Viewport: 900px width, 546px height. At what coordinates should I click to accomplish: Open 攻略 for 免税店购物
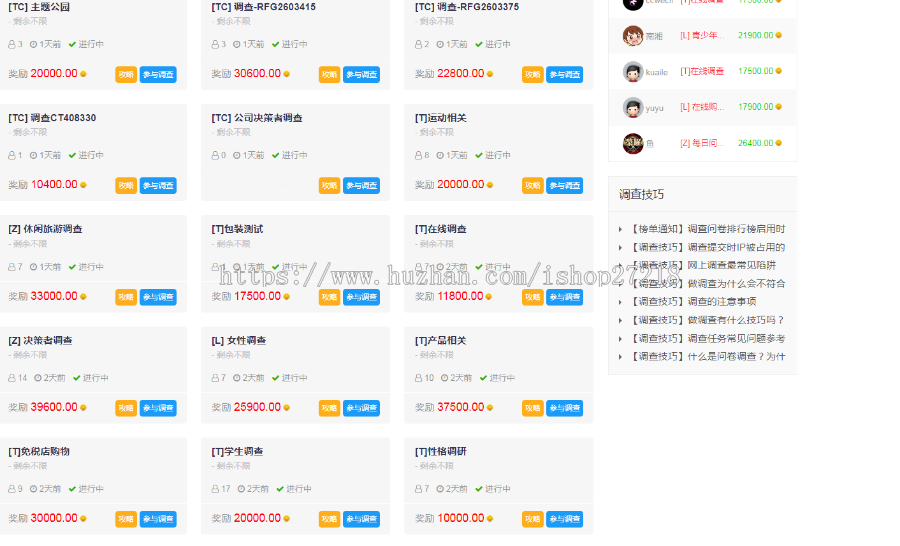click(126, 519)
